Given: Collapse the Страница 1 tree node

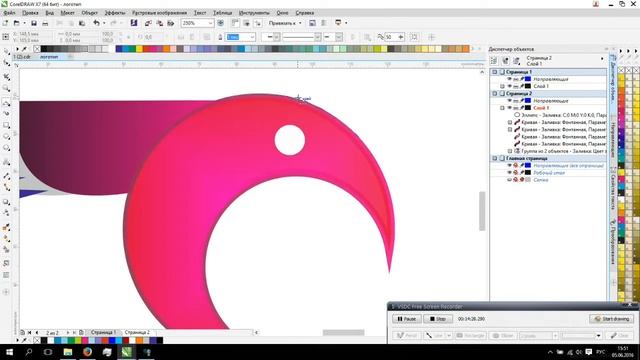Looking at the screenshot, I should click(x=495, y=72).
